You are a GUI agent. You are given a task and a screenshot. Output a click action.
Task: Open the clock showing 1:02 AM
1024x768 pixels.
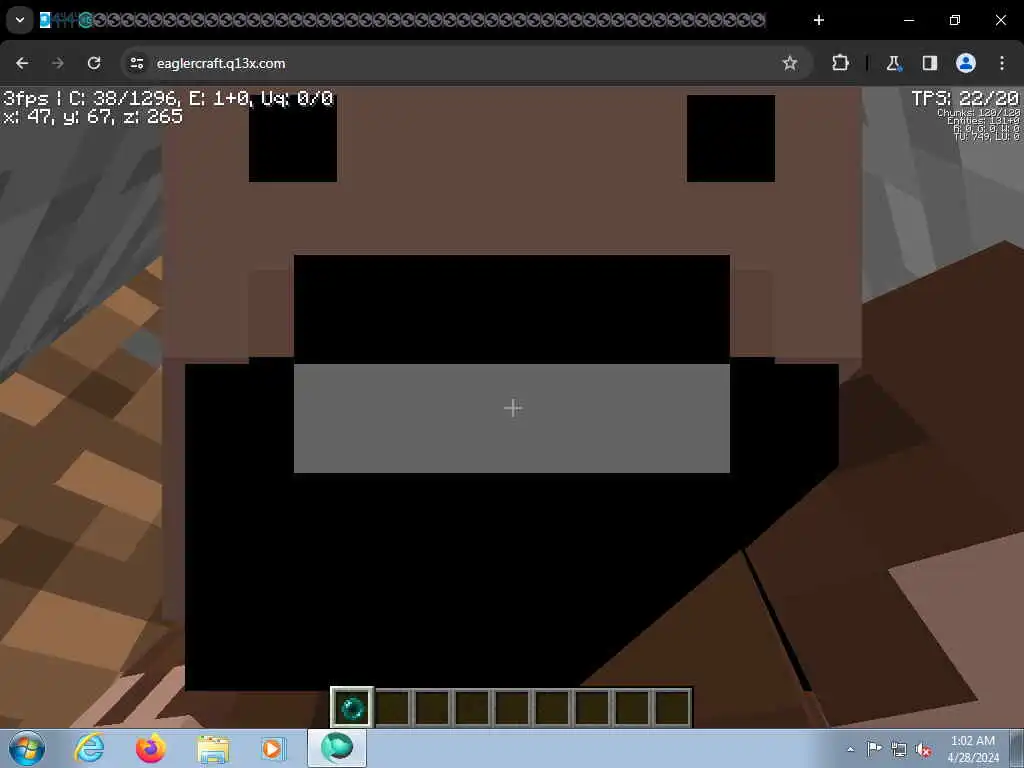coord(973,749)
